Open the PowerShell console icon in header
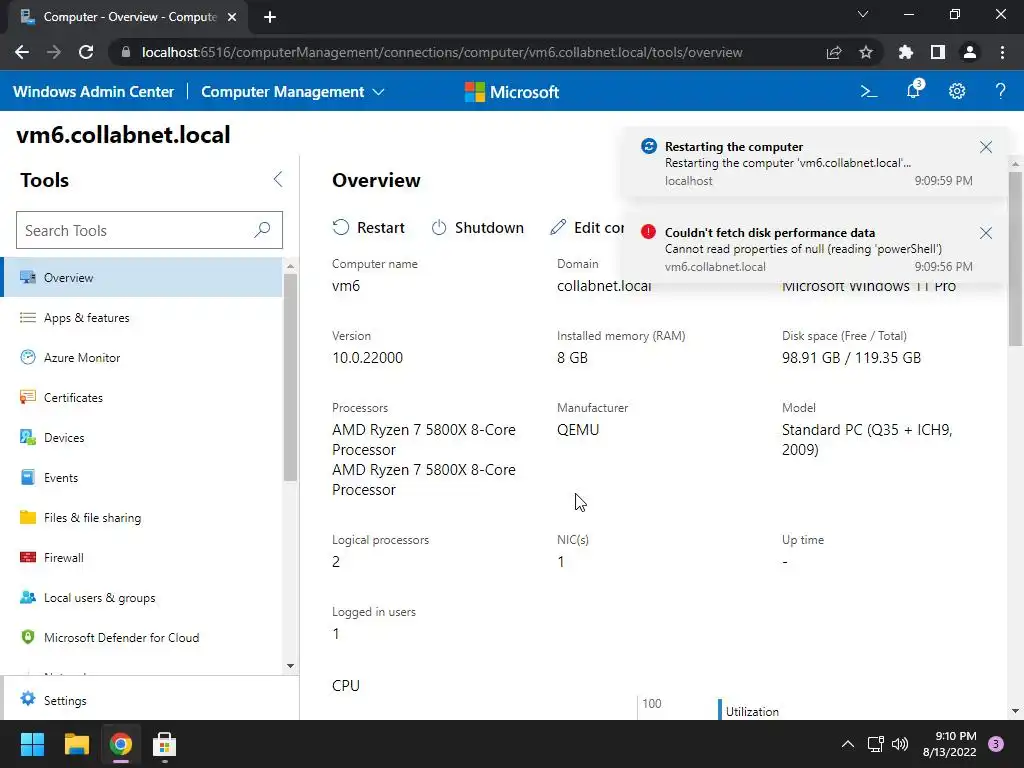Viewport: 1024px width, 768px height. (869, 91)
